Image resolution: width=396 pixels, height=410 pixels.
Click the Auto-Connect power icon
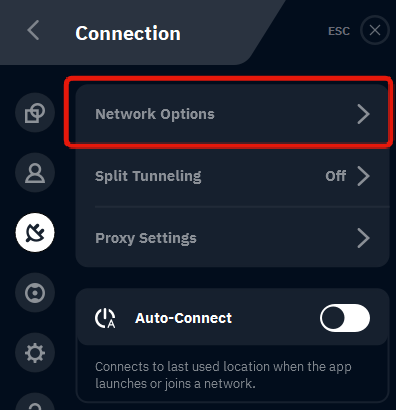click(105, 318)
